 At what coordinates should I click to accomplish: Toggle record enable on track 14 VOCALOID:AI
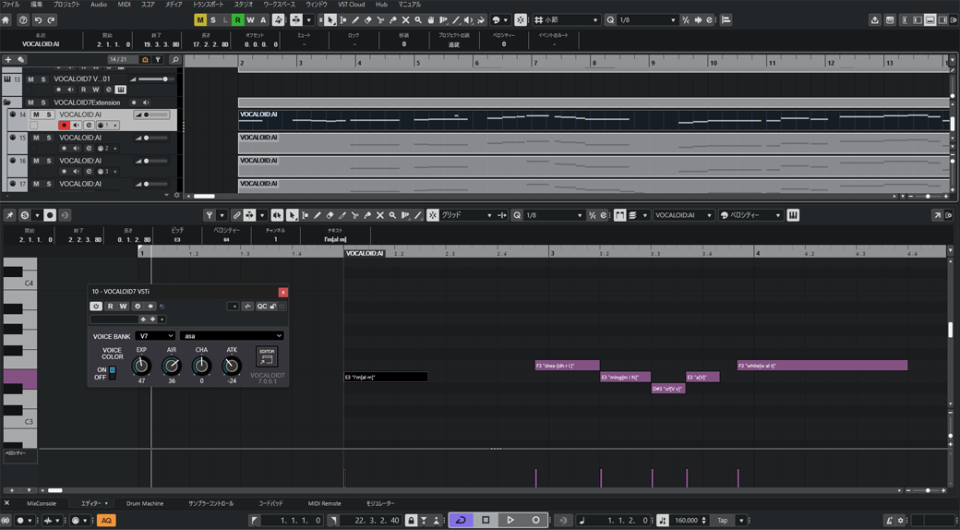(x=64, y=125)
